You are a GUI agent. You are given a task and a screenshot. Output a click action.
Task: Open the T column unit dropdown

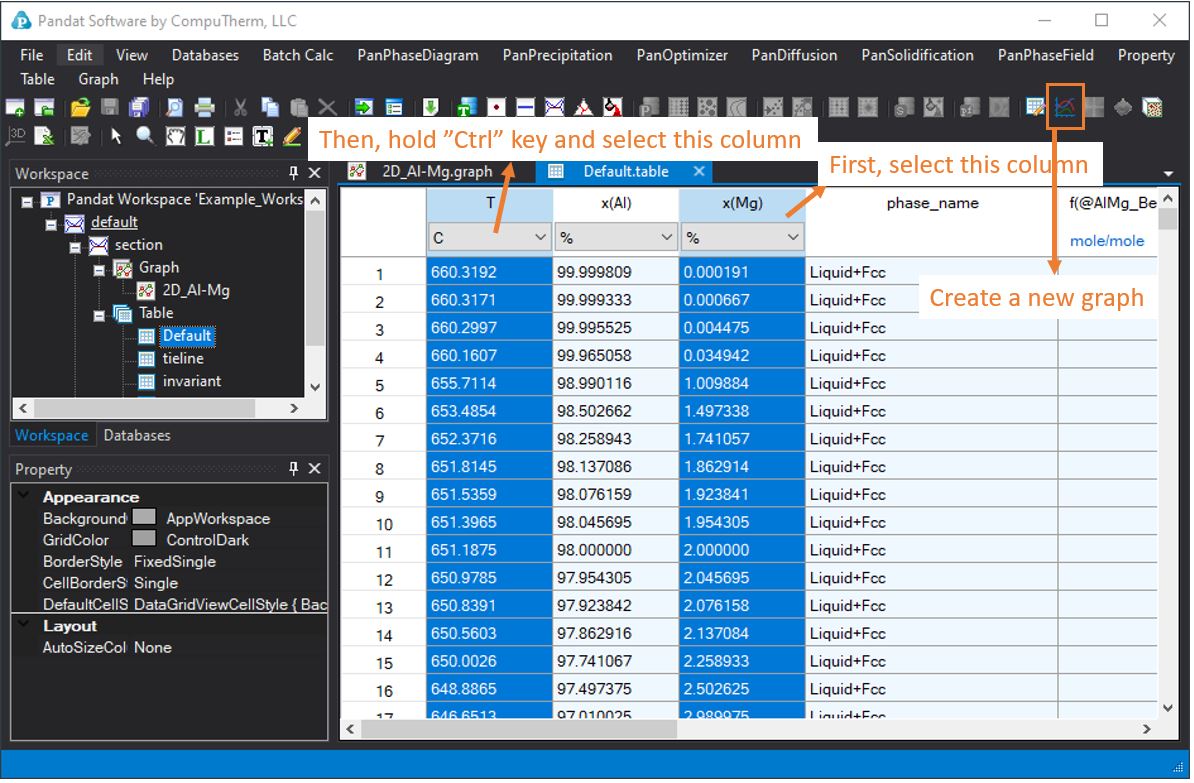click(x=540, y=238)
